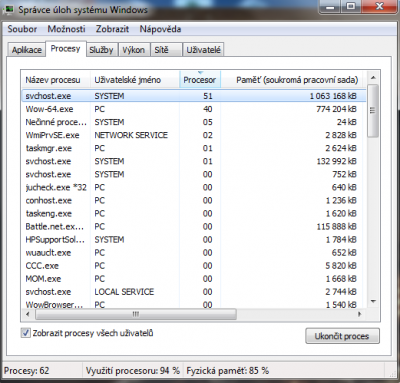This screenshot has height=383, width=400.
Task: Select the MOM.exe process row
Action: pos(194,279)
